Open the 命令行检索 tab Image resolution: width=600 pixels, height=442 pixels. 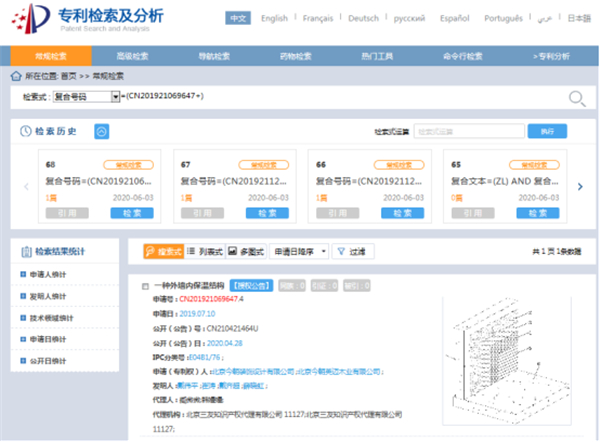click(463, 56)
